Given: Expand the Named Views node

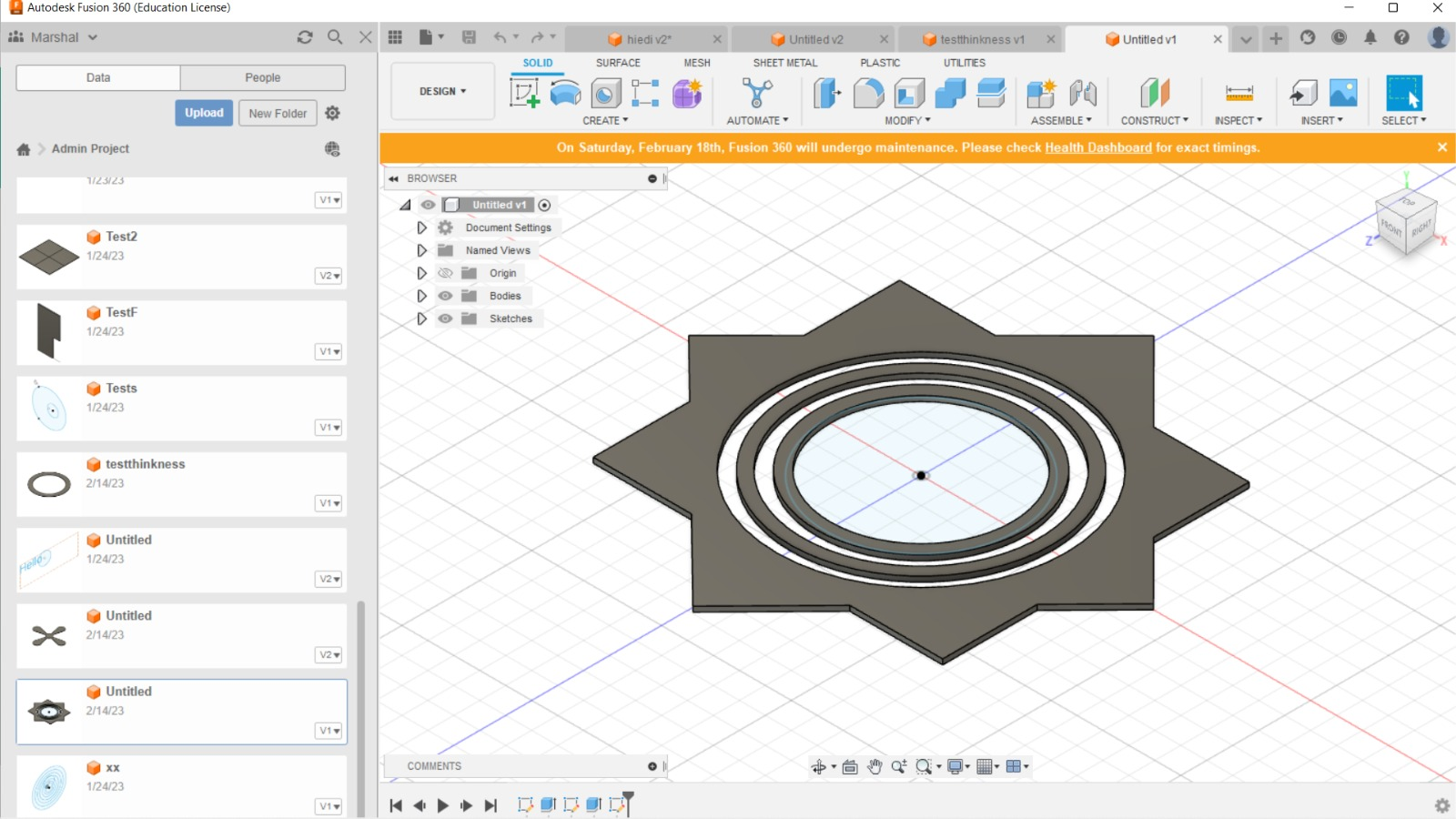Looking at the screenshot, I should click(421, 250).
